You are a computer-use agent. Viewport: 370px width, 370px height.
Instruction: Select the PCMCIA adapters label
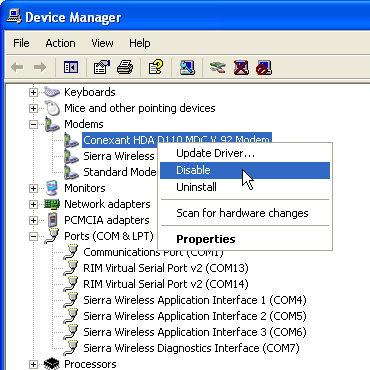(x=107, y=220)
